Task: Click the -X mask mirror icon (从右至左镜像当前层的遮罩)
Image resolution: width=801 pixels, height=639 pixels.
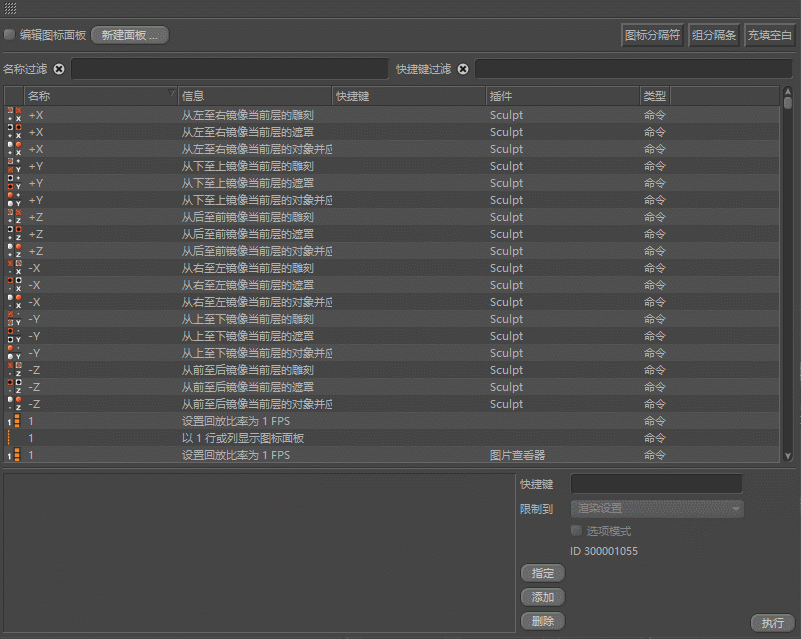Action: click(14, 285)
